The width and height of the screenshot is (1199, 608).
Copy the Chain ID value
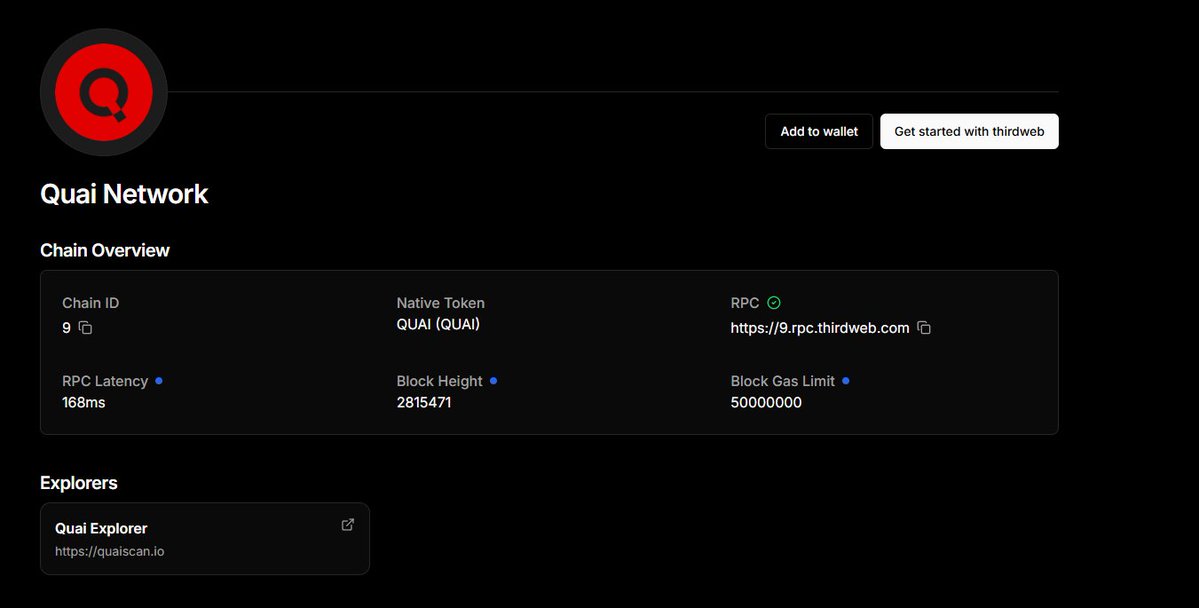tap(86, 328)
